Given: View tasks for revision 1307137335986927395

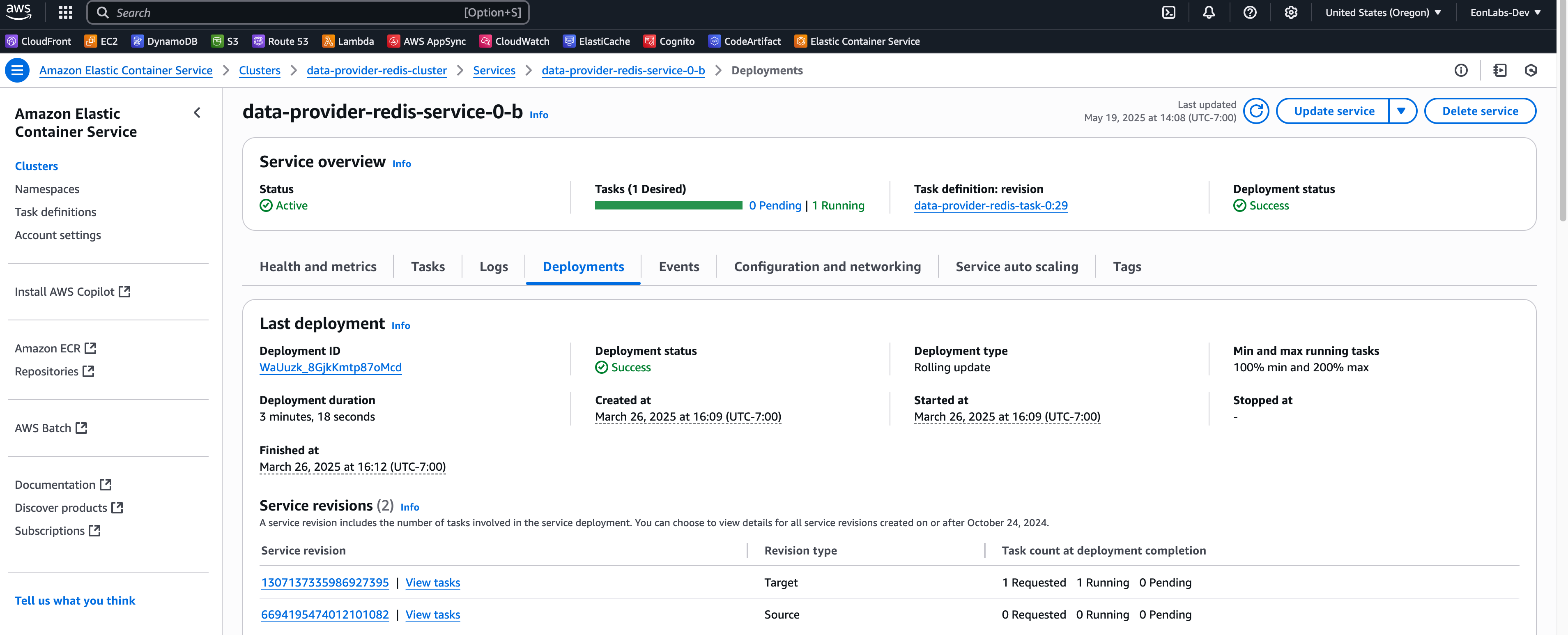Looking at the screenshot, I should 432,583.
